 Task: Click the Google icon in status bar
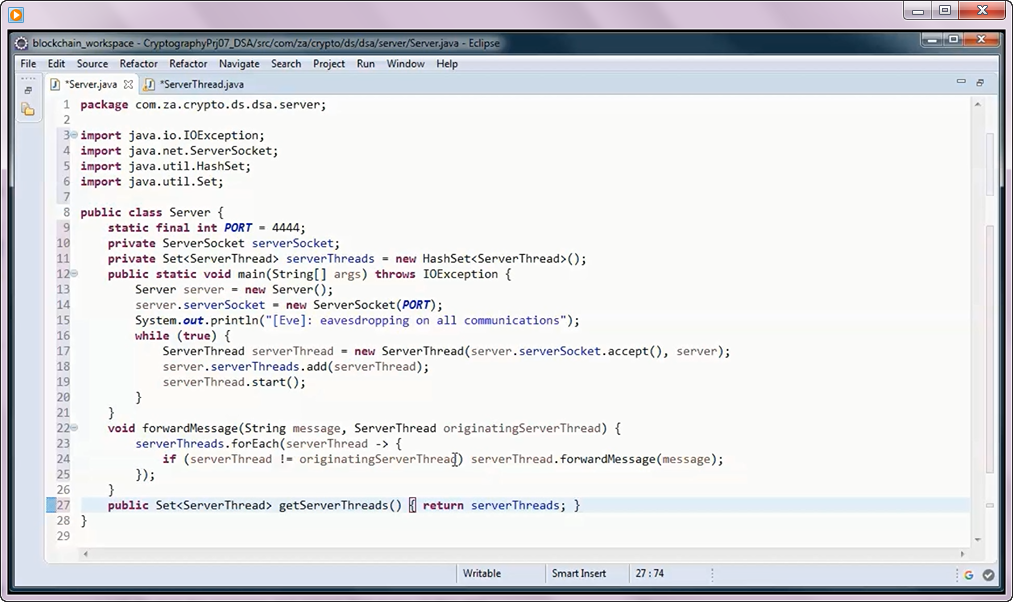point(968,575)
